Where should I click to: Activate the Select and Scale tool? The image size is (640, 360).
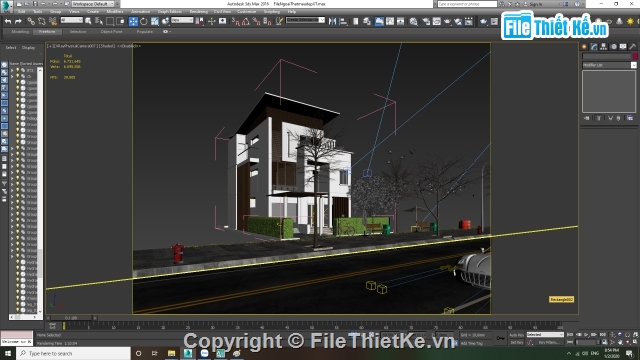(x=155, y=21)
